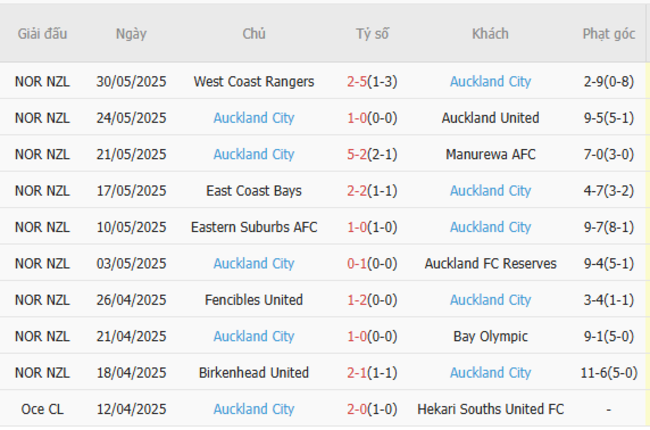Click the Fencibles United team name
The height and width of the screenshot is (430, 650).
[254, 300]
